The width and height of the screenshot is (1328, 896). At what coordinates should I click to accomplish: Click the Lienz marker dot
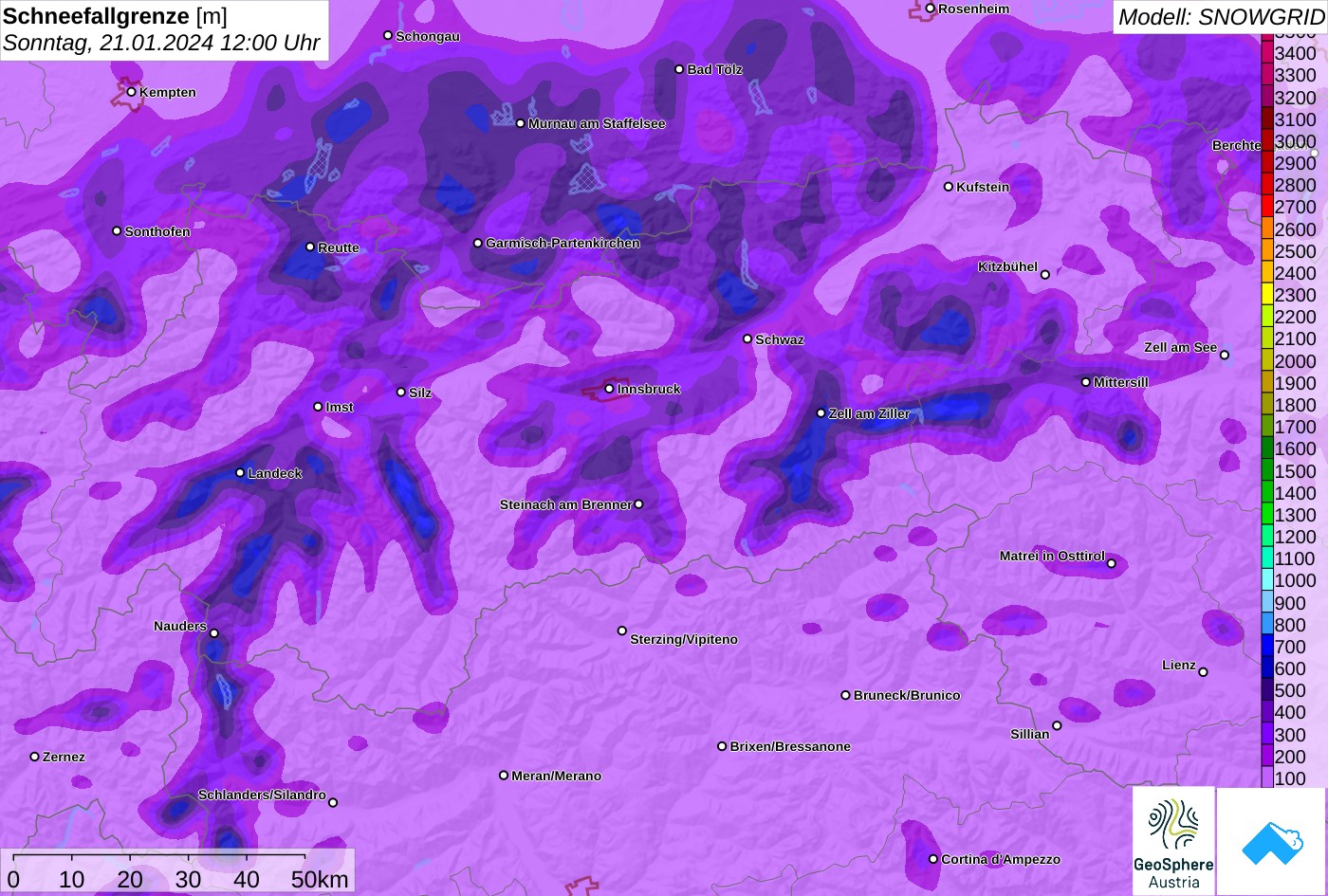pyautogui.click(x=1203, y=672)
